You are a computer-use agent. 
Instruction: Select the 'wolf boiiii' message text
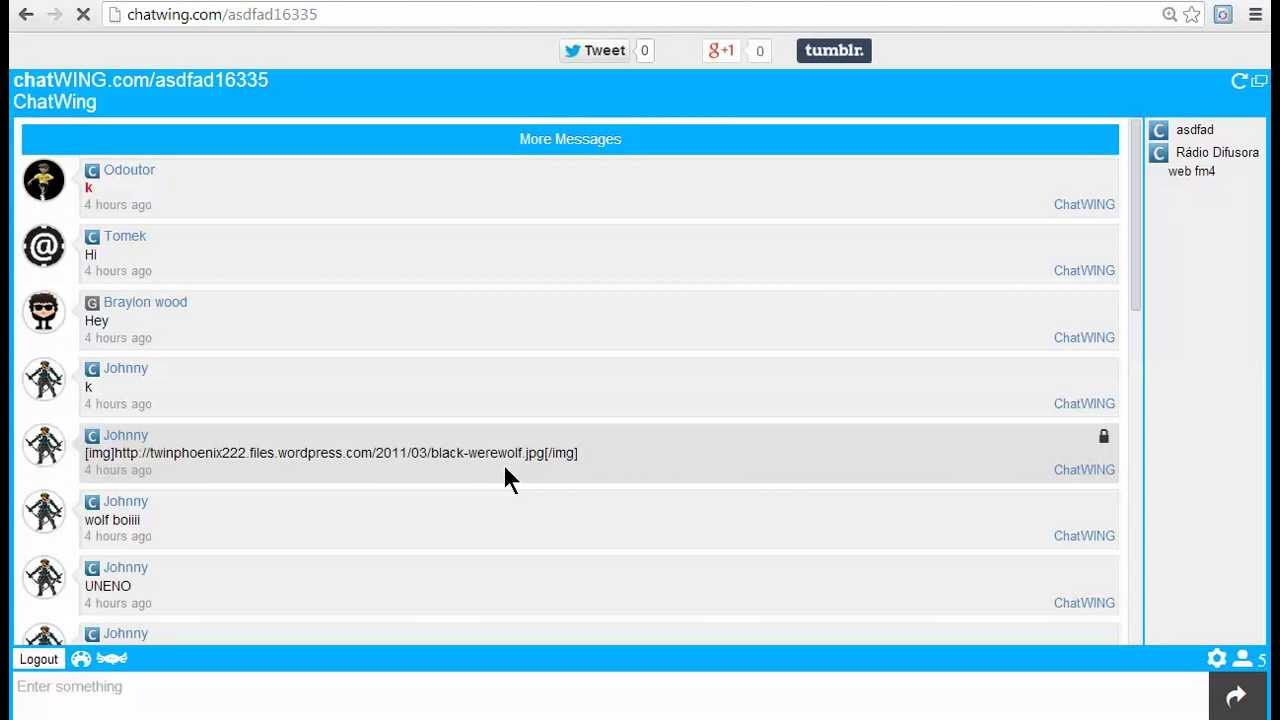(x=112, y=520)
